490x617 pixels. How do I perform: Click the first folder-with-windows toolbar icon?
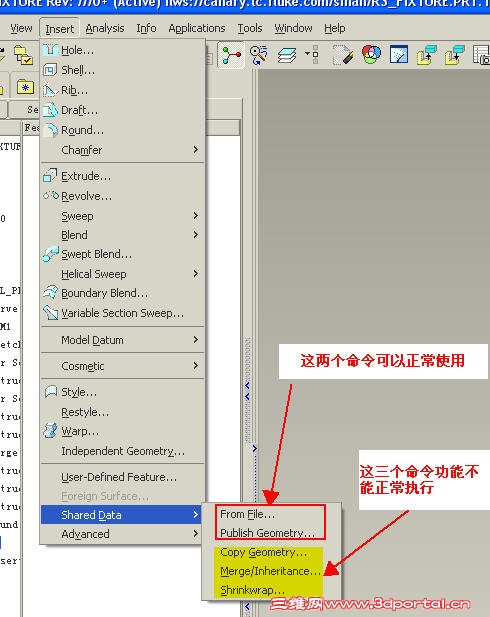(427, 55)
